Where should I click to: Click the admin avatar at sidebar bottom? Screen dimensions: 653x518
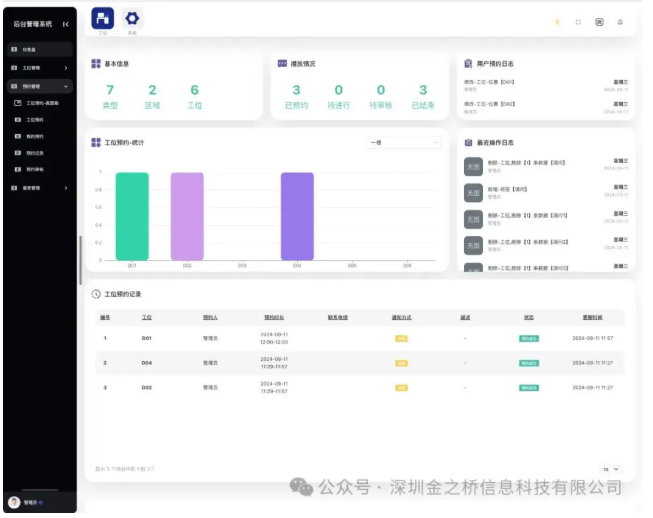coord(14,503)
